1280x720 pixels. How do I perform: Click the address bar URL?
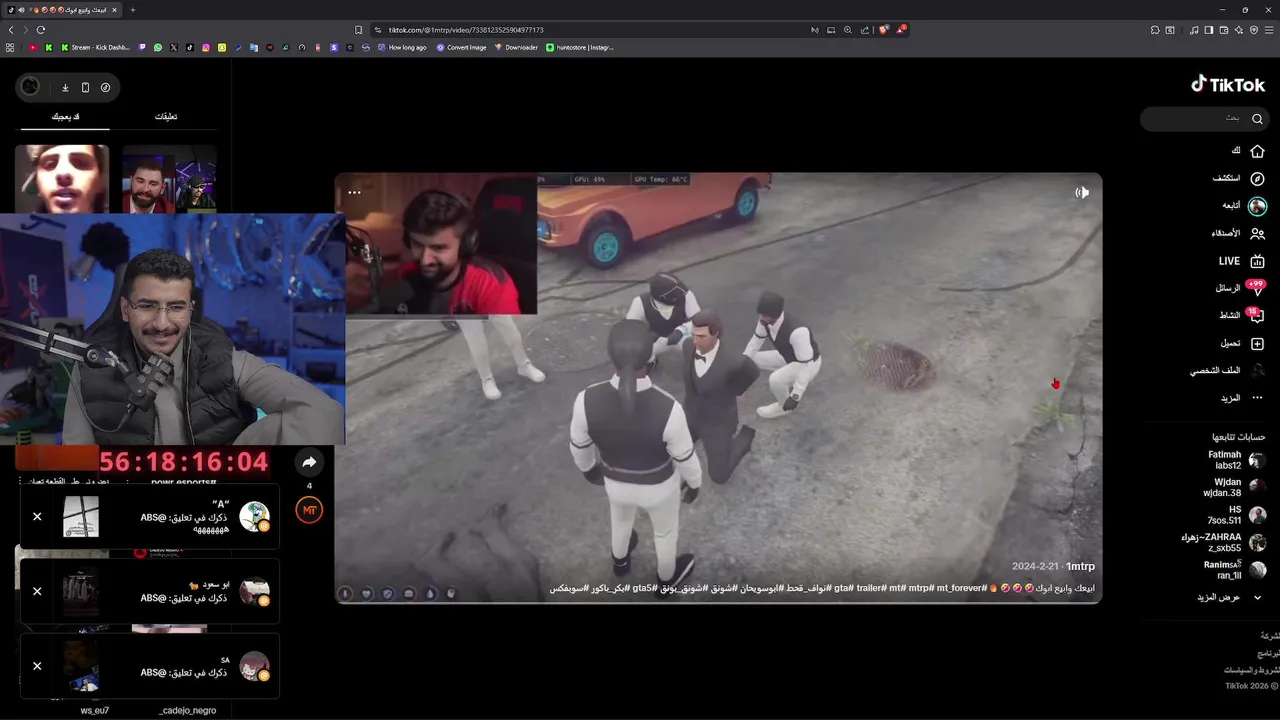[466, 30]
